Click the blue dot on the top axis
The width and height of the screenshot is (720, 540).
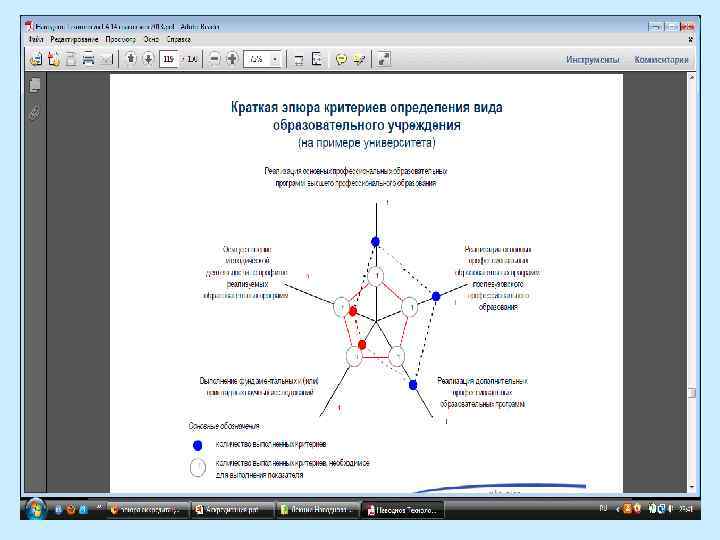coord(376,242)
